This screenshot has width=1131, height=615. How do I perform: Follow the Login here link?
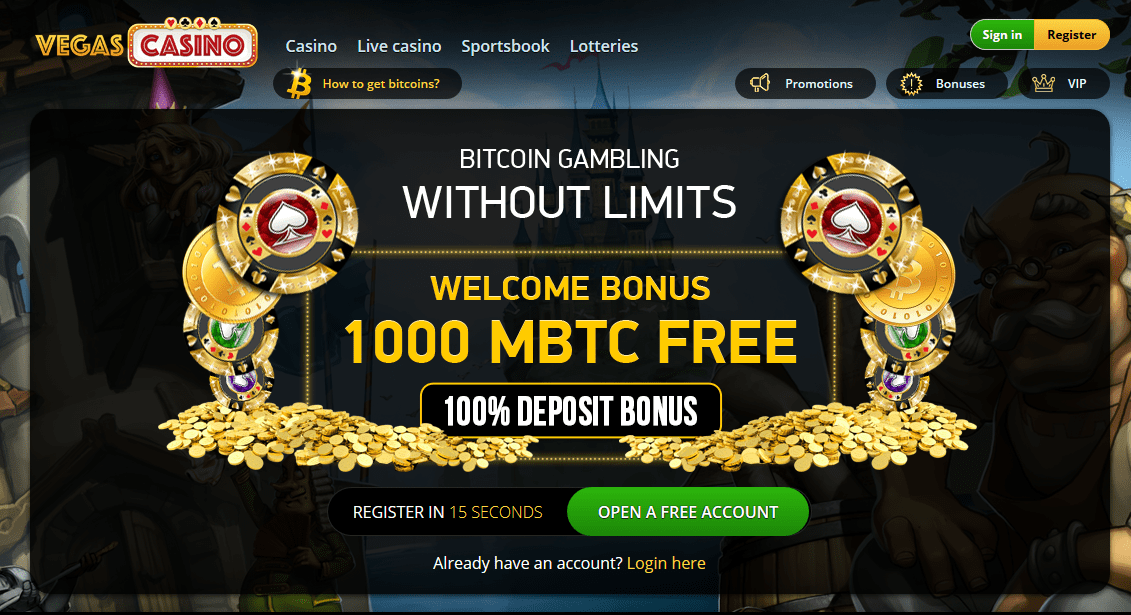[x=666, y=563]
